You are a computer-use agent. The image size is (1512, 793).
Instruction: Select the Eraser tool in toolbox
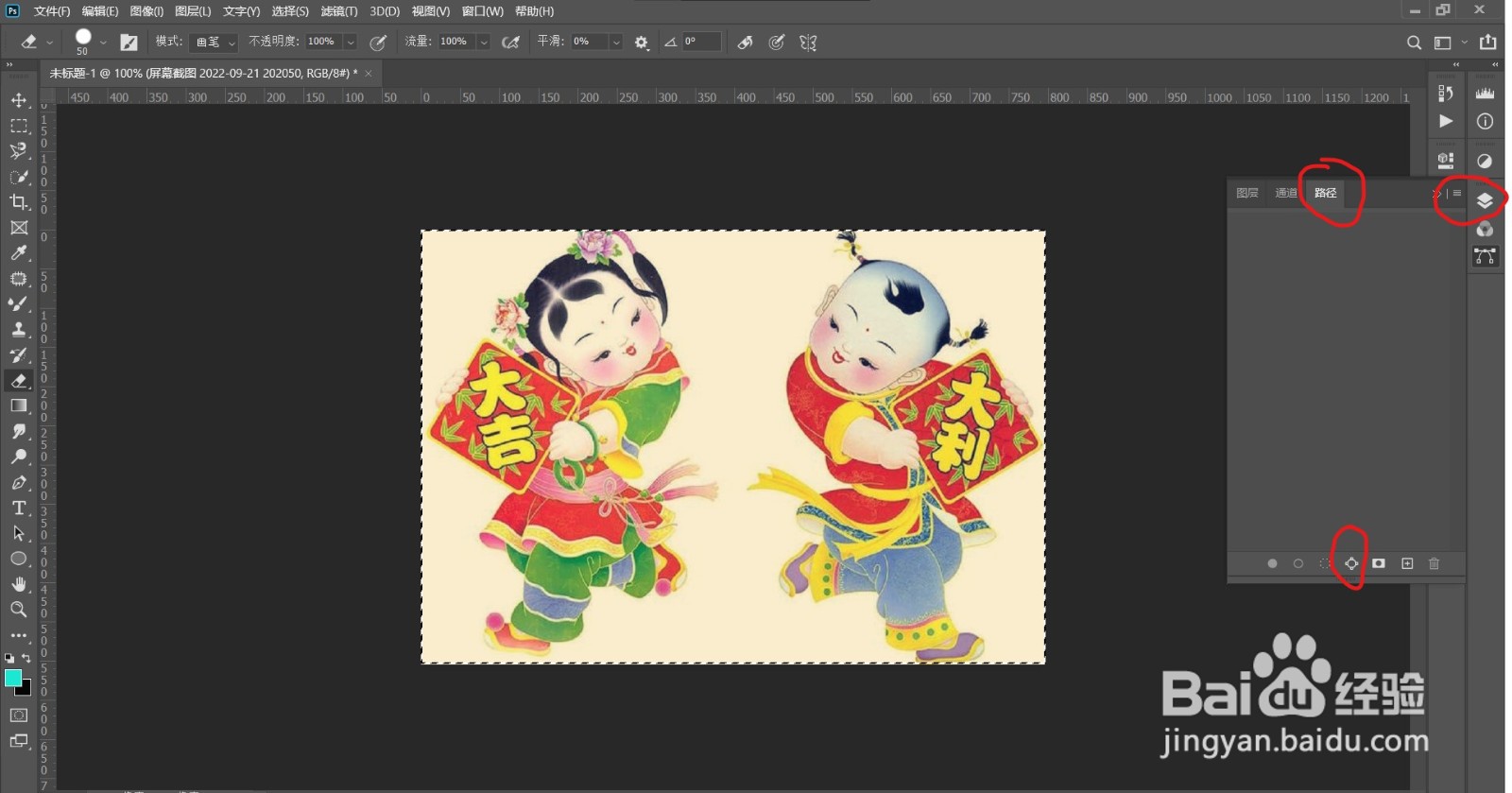click(19, 381)
